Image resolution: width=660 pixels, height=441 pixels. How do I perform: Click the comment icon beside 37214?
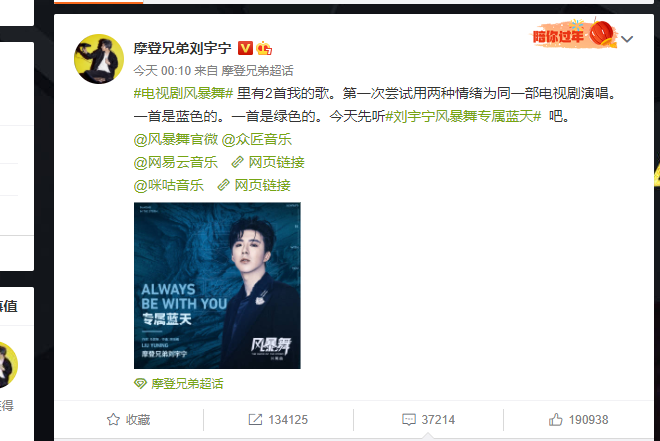pyautogui.click(x=409, y=420)
